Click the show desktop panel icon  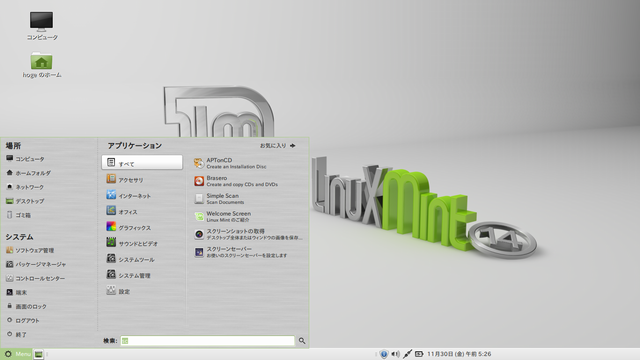39,354
